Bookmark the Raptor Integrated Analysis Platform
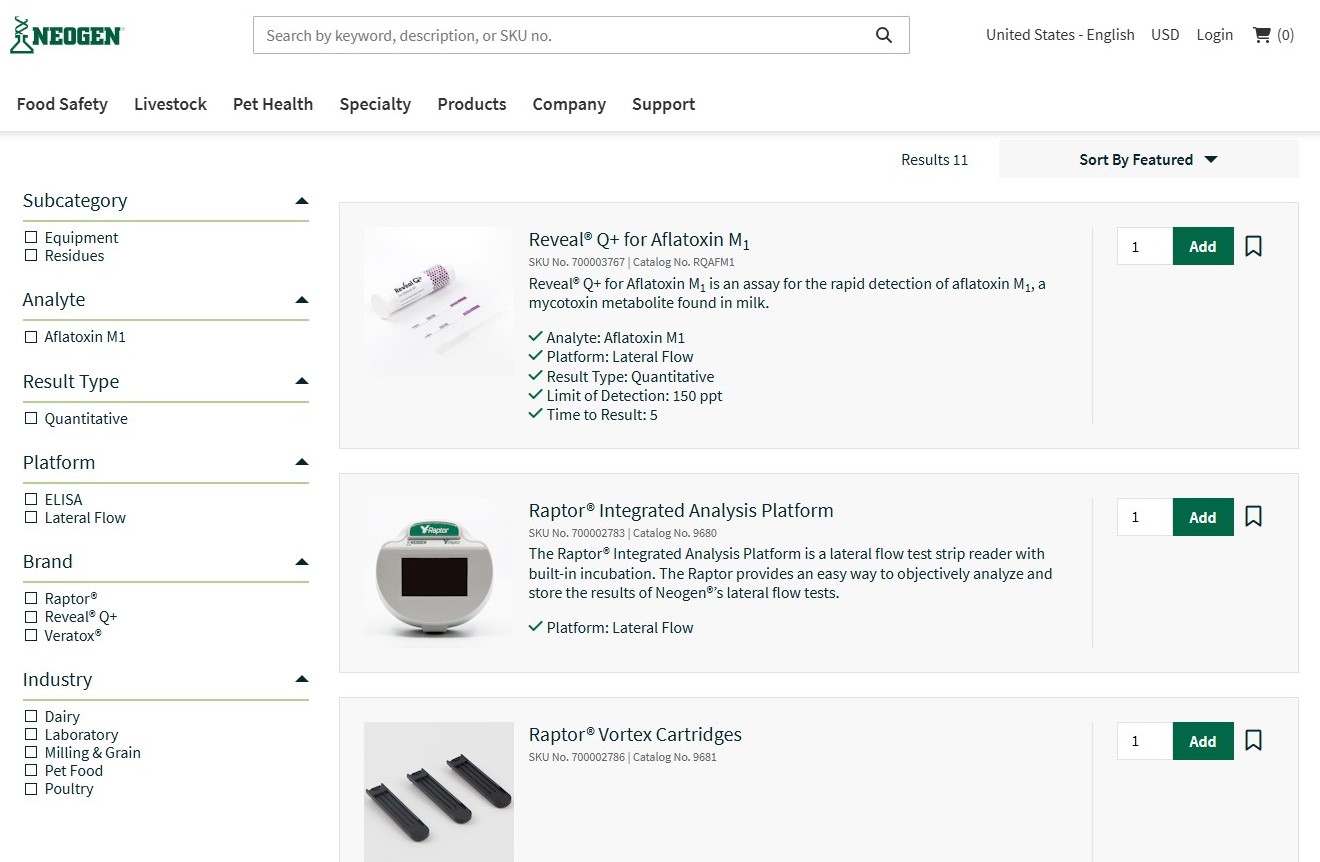The image size is (1320, 862). tap(1253, 517)
